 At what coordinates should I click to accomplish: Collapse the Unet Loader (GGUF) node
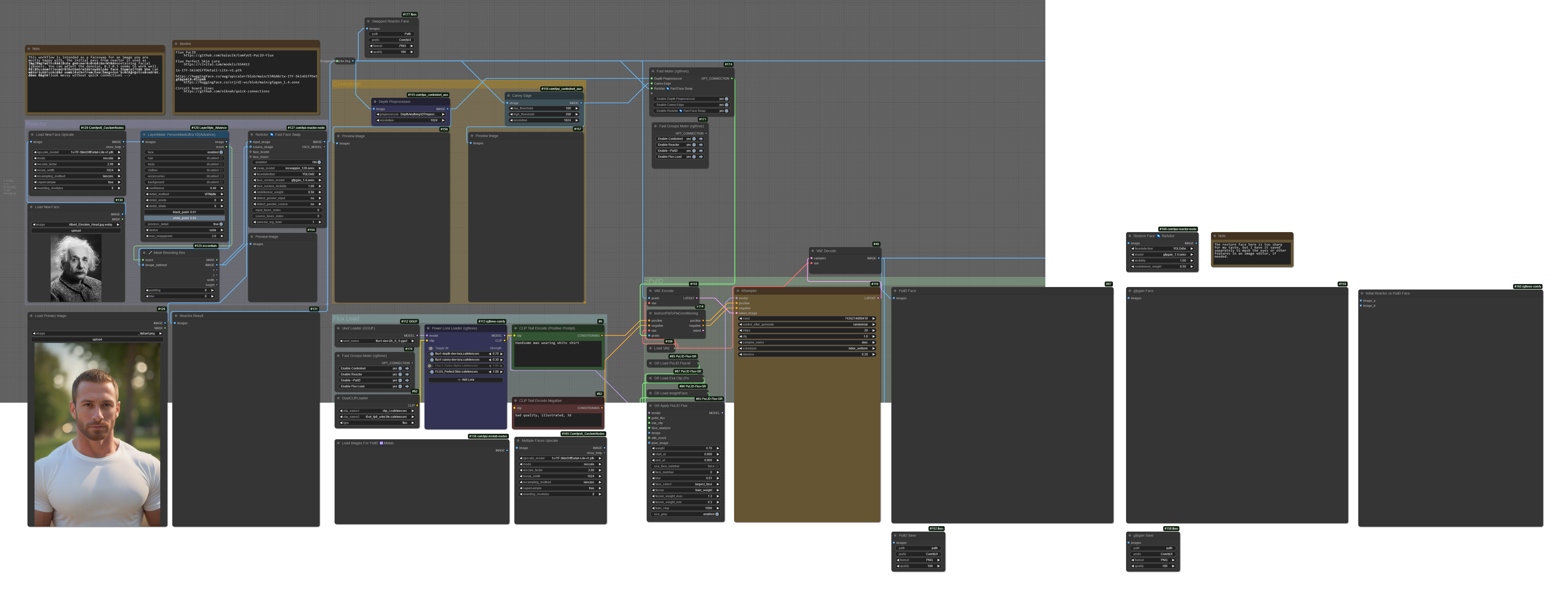coord(338,328)
